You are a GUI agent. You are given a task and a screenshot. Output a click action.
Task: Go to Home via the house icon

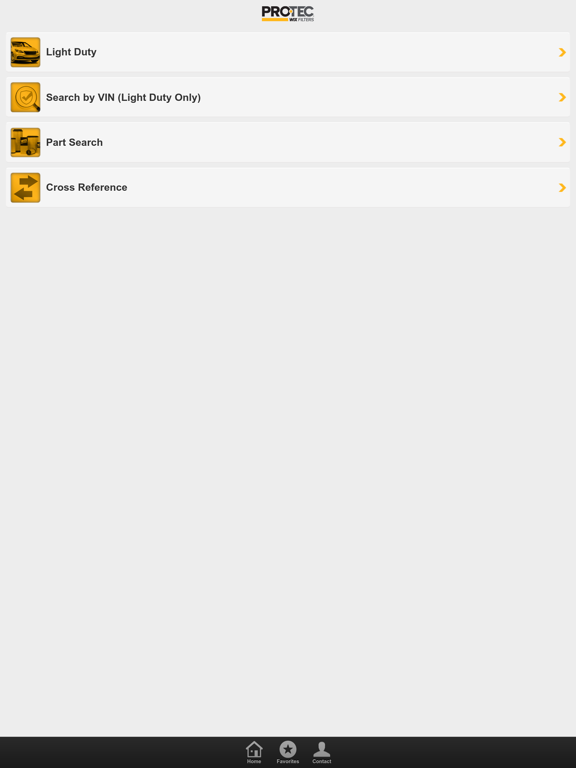254,749
